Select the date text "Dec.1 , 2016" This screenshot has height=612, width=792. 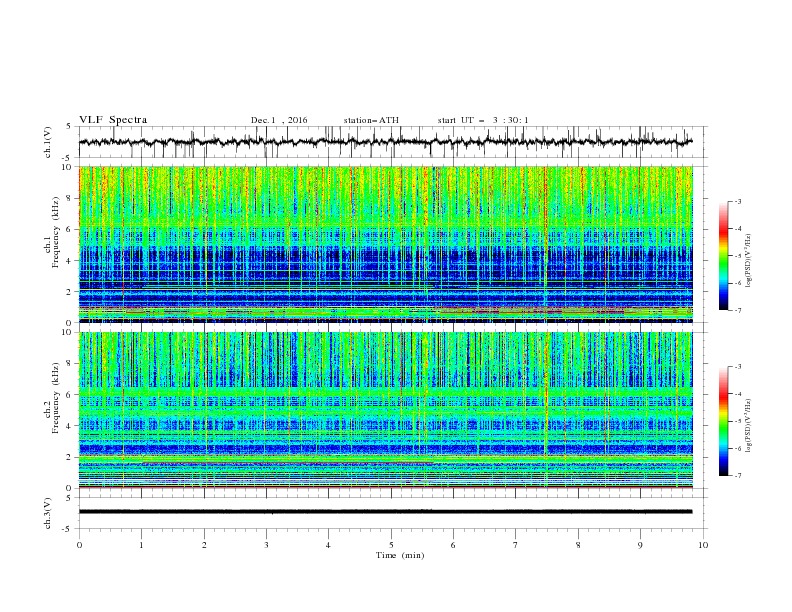279,120
